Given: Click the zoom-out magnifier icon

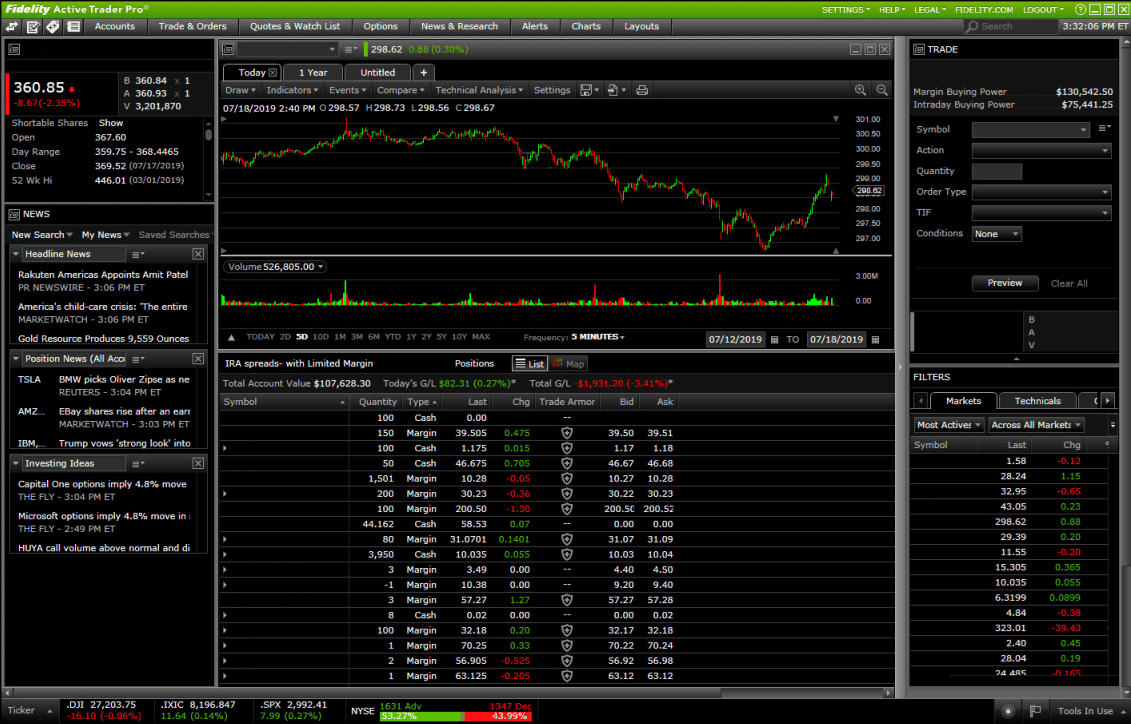Looking at the screenshot, I should coord(881,89).
